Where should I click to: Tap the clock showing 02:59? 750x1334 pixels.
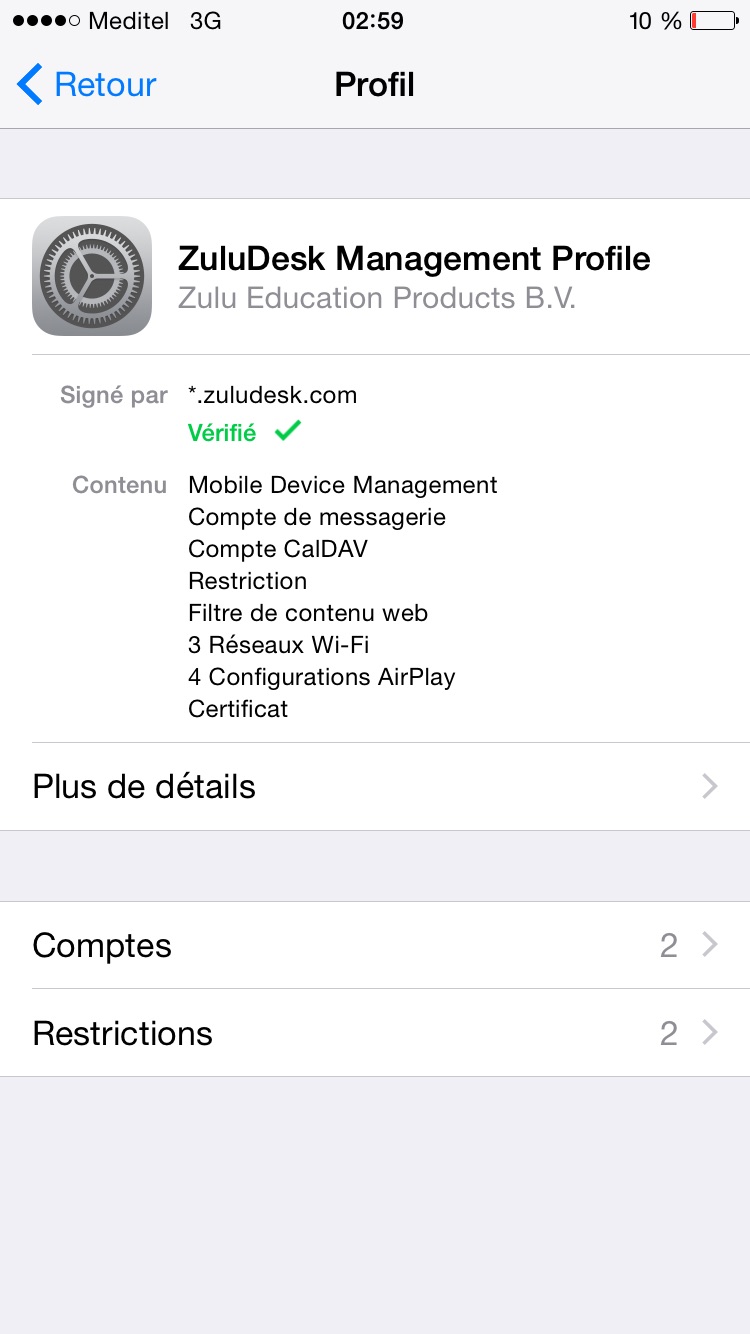374,20
